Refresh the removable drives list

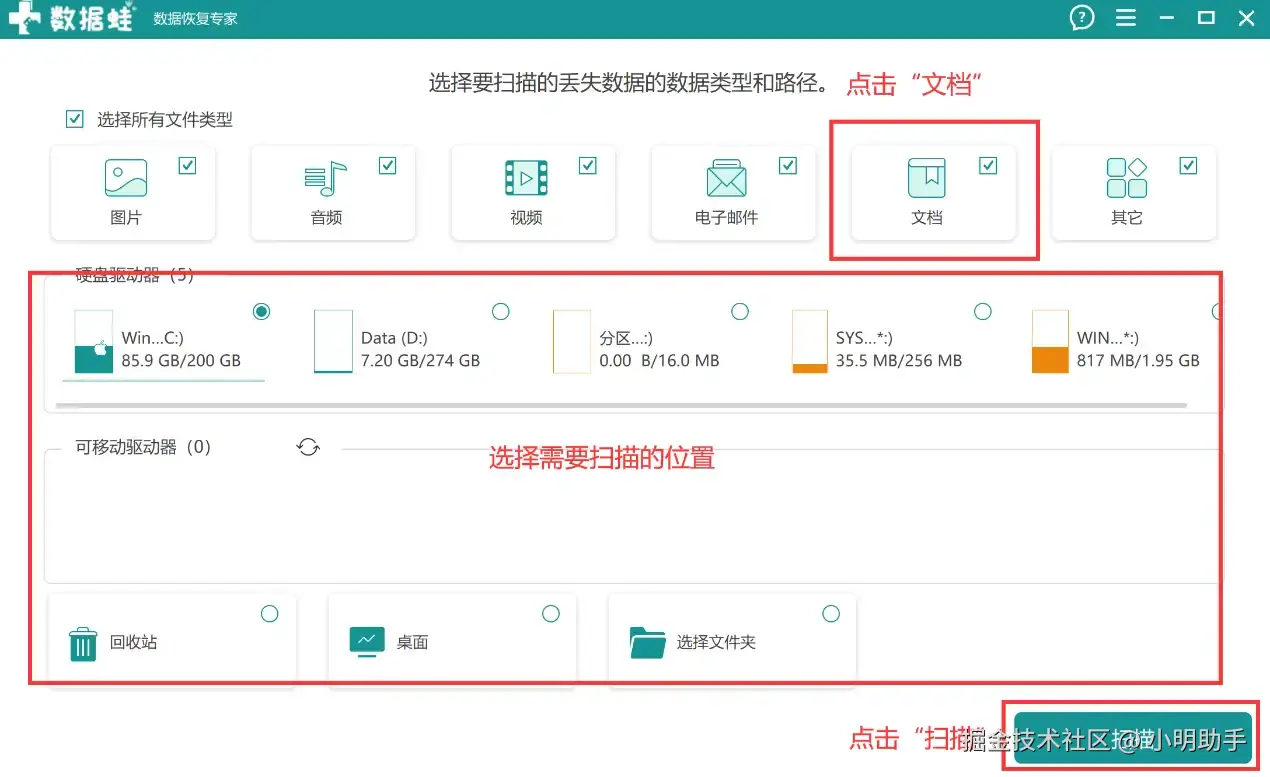click(x=308, y=447)
